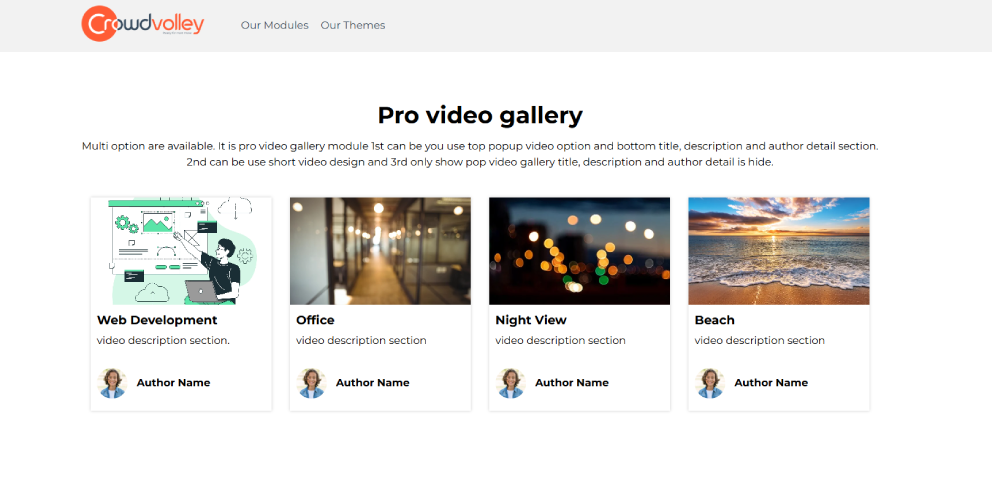Click author avatar on Beach card

tap(709, 383)
